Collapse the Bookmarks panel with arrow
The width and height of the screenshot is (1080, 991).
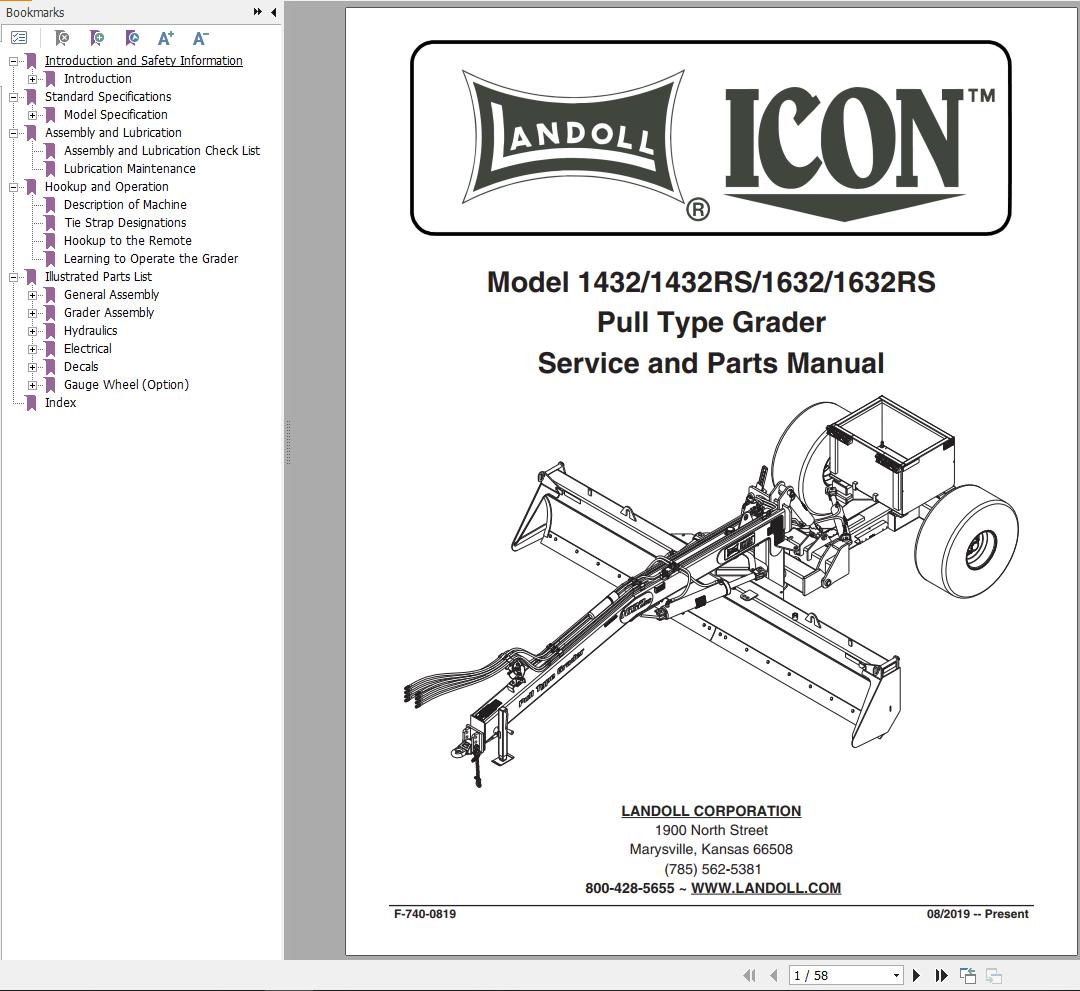(272, 12)
